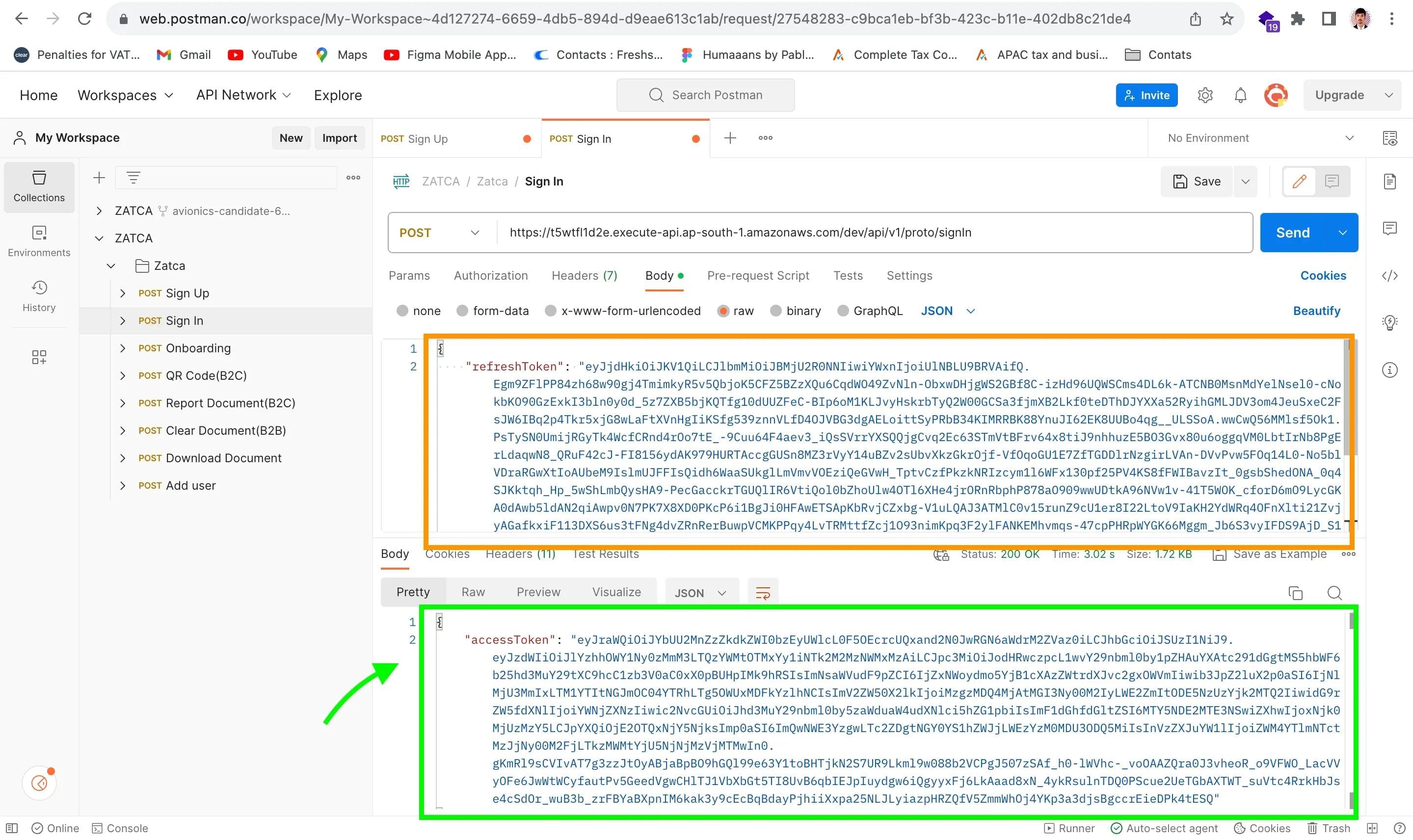Open comments panel in right sidebar
Viewport: 1413px width, 840px height.
1390,228
